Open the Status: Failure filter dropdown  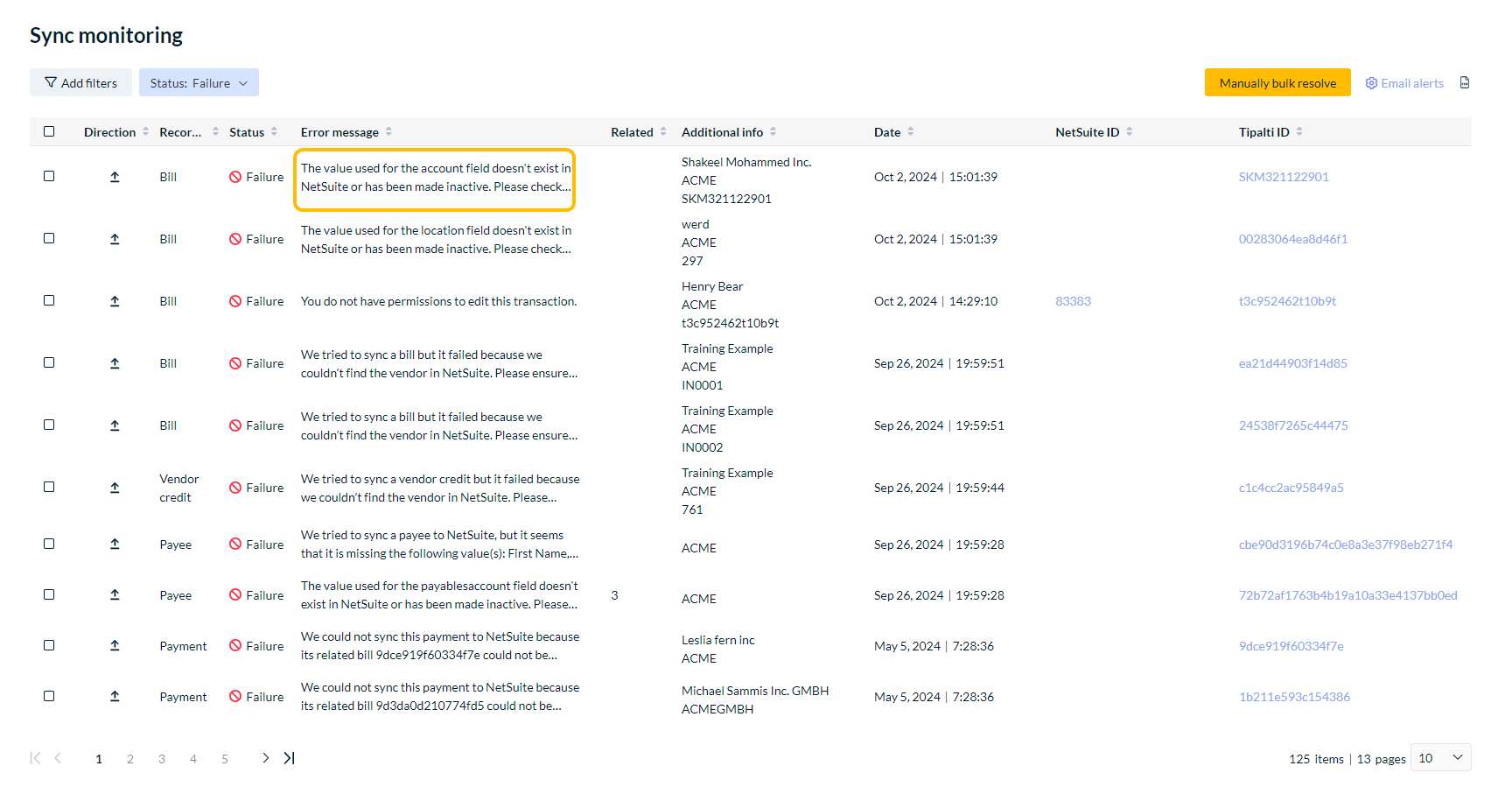(x=199, y=81)
